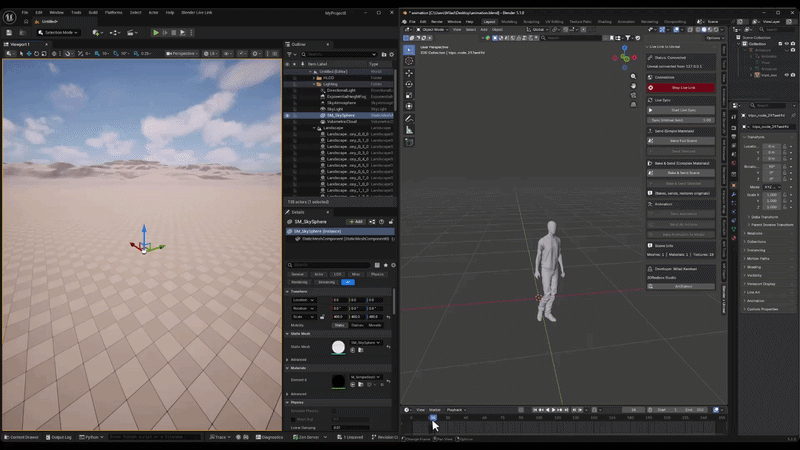The height and width of the screenshot is (450, 800).
Task: Toggle the Simulate Physics checkbox
Action: pyautogui.click(x=334, y=411)
